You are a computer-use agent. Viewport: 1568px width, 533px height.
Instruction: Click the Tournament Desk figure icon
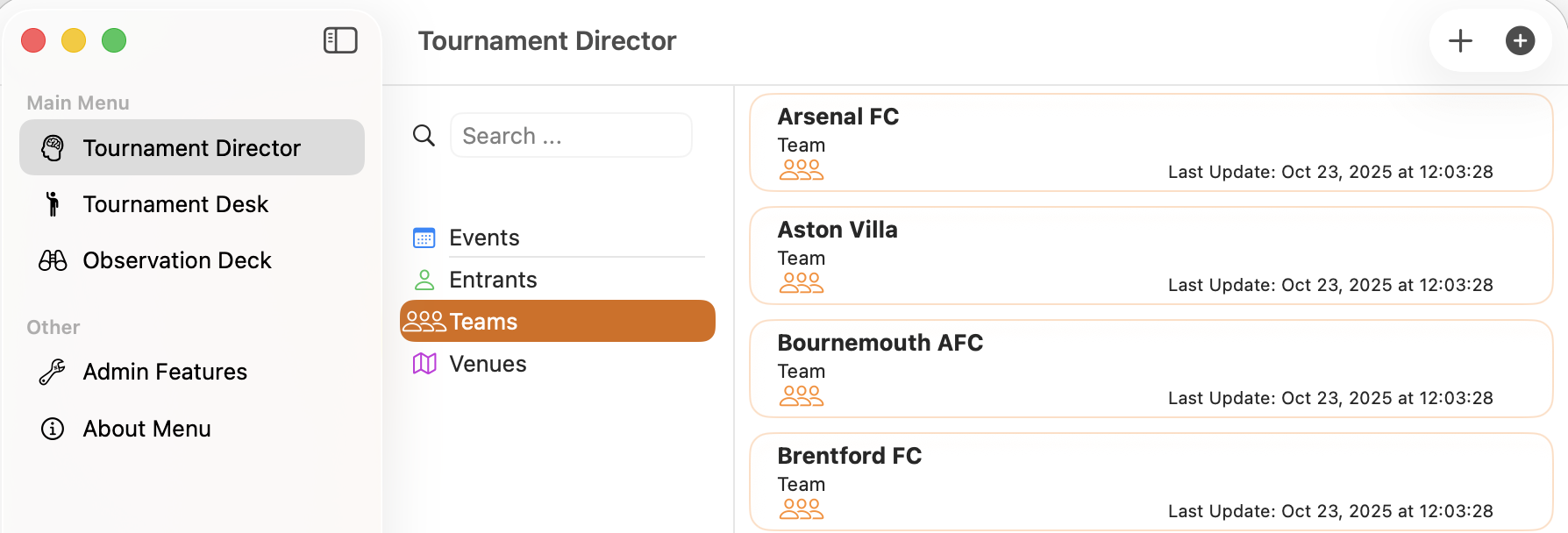tap(53, 204)
